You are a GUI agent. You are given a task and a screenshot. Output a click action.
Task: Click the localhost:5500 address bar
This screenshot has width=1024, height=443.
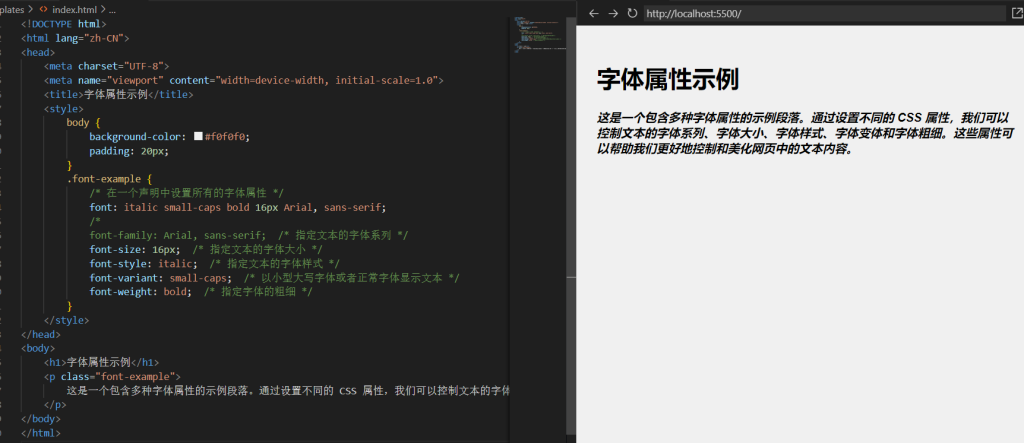pyautogui.click(x=820, y=13)
